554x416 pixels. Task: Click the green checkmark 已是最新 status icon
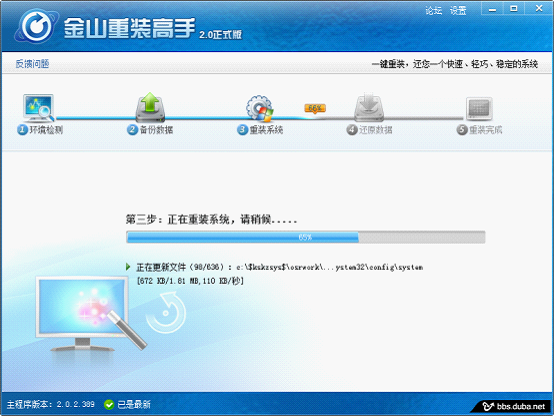click(x=109, y=405)
